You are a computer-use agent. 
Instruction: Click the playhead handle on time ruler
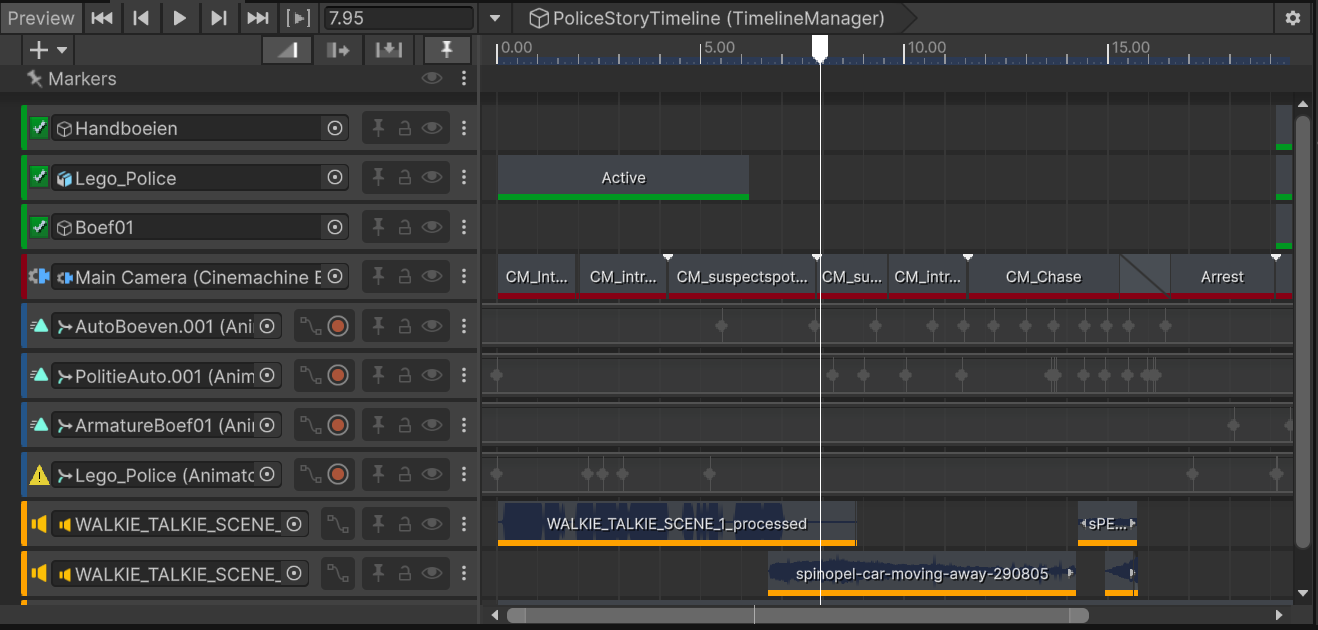[x=820, y=48]
